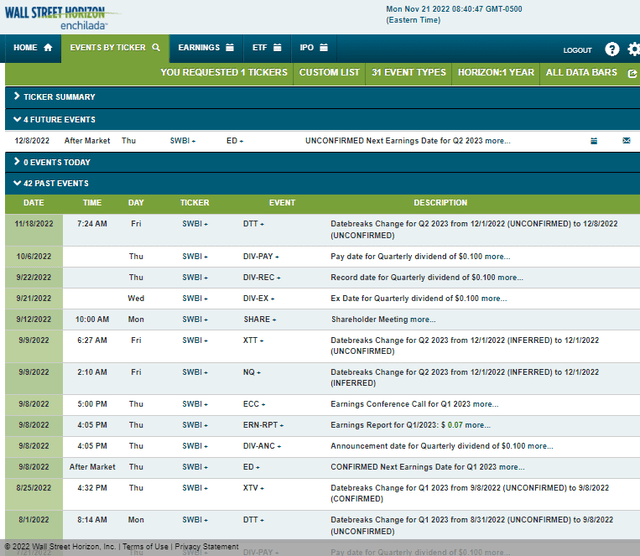Click the Logout link

coord(577,50)
